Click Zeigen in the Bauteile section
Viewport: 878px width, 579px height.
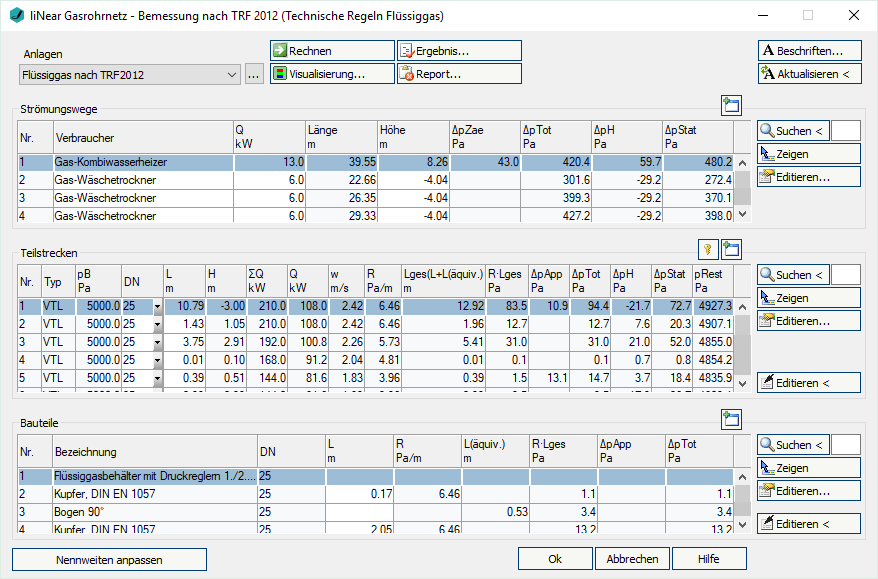[x=809, y=468]
